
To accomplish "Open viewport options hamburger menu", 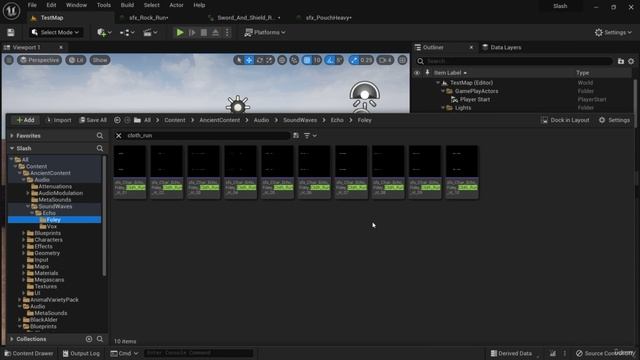I will coord(9,60).
